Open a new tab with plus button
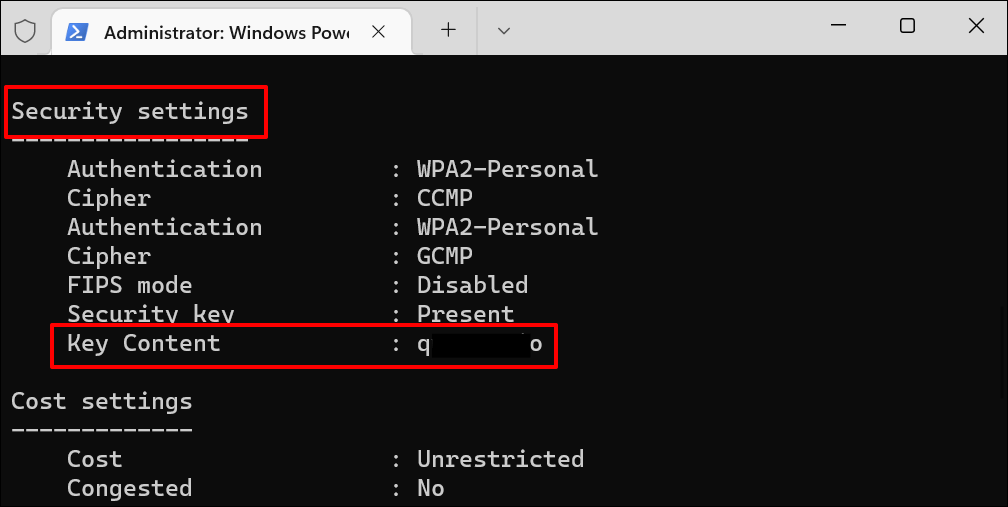Image resolution: width=1008 pixels, height=507 pixels. (448, 30)
